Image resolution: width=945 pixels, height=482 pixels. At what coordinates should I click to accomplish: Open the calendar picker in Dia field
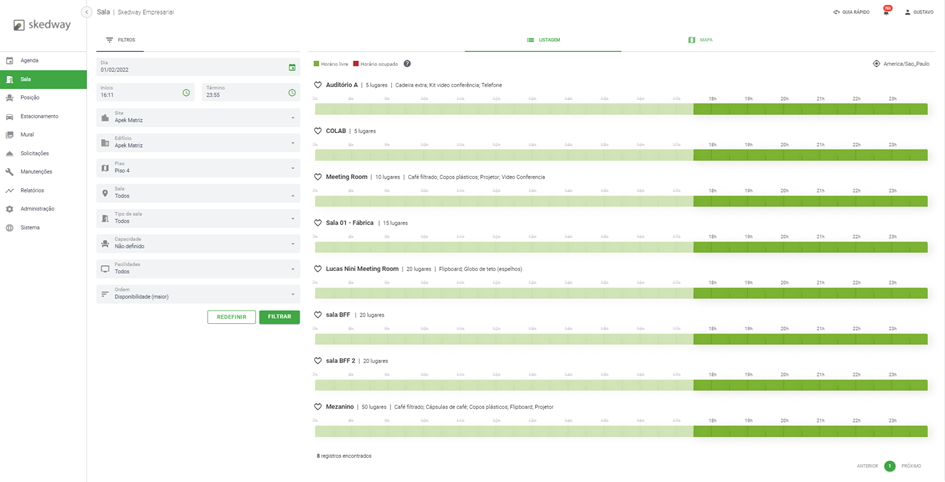point(292,68)
